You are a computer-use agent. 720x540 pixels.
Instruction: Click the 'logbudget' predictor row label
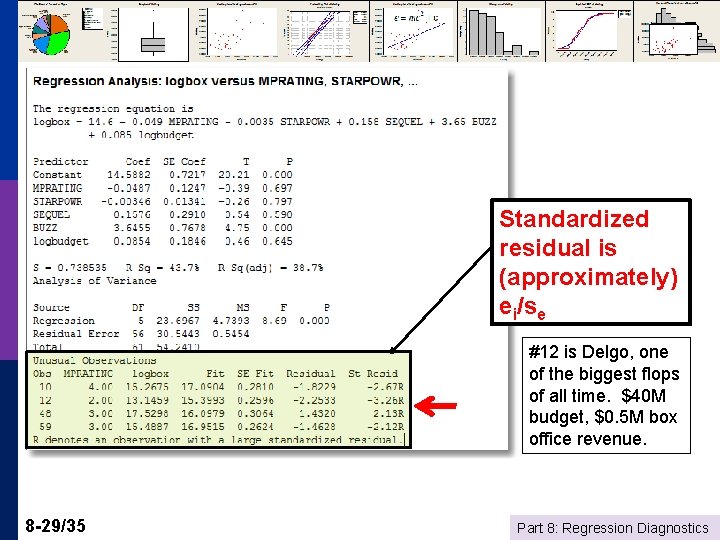[60, 241]
